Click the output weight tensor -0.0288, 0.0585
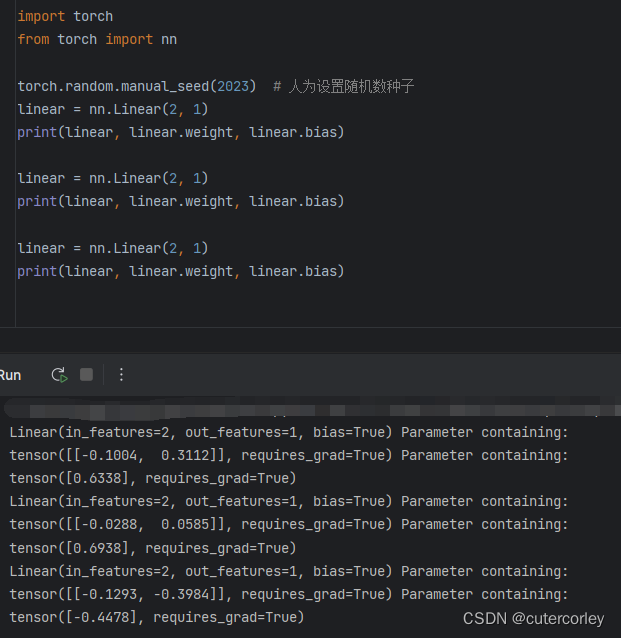621x638 pixels. pos(120,524)
